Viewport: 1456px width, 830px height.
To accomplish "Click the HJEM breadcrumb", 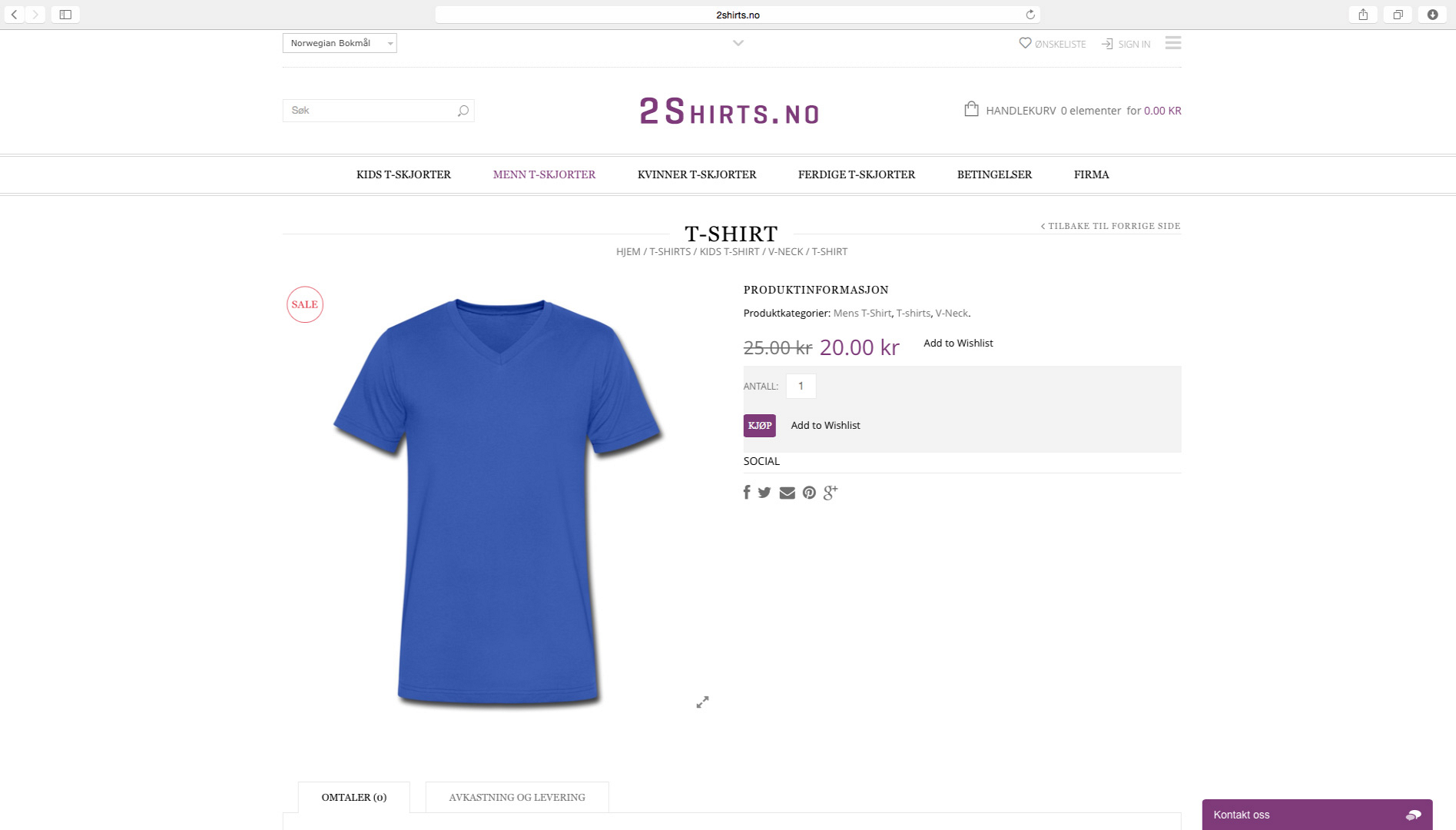I will (x=628, y=252).
